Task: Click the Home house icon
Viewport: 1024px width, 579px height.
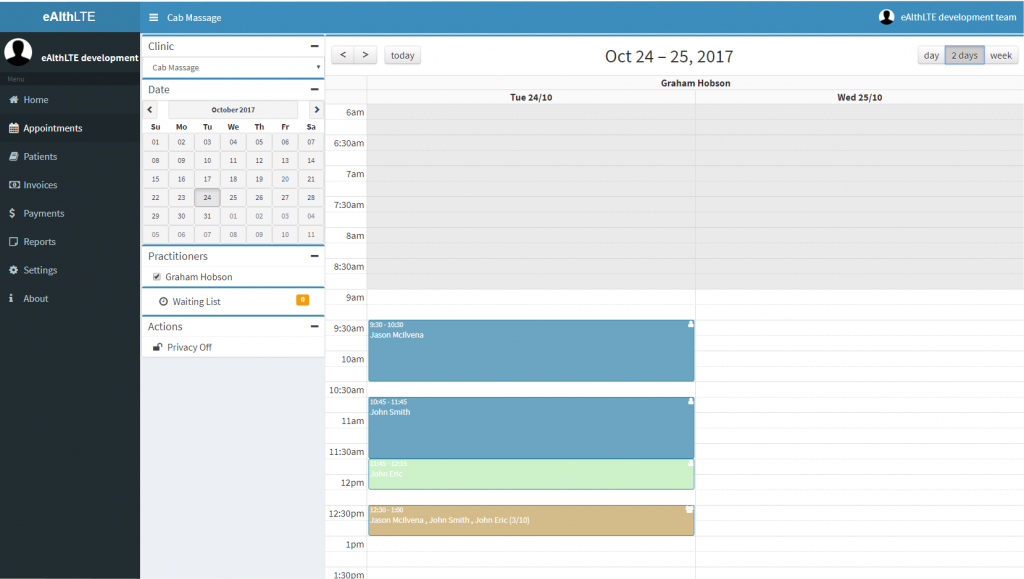Action: click(x=14, y=99)
